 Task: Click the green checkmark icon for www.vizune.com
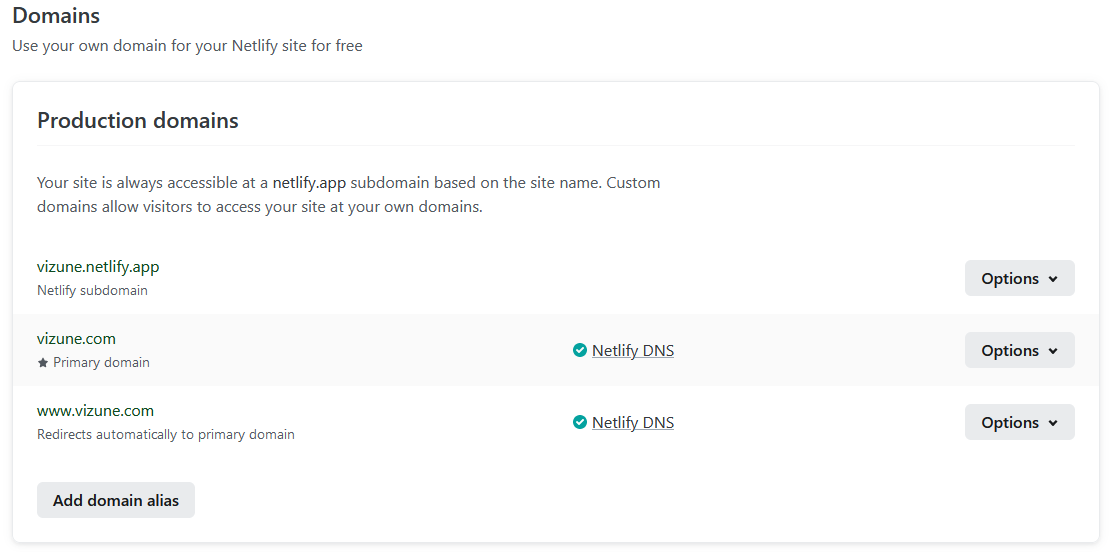click(x=579, y=422)
